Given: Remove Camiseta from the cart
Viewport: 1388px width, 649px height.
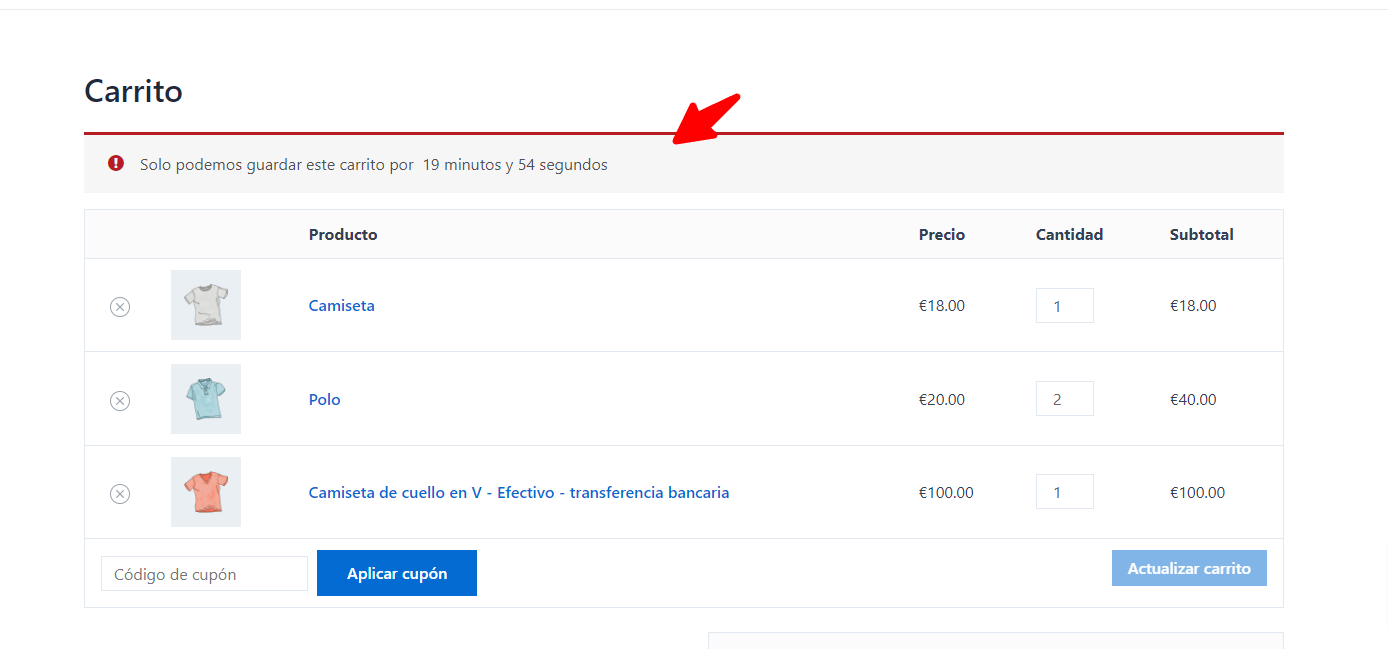Looking at the screenshot, I should [x=120, y=307].
